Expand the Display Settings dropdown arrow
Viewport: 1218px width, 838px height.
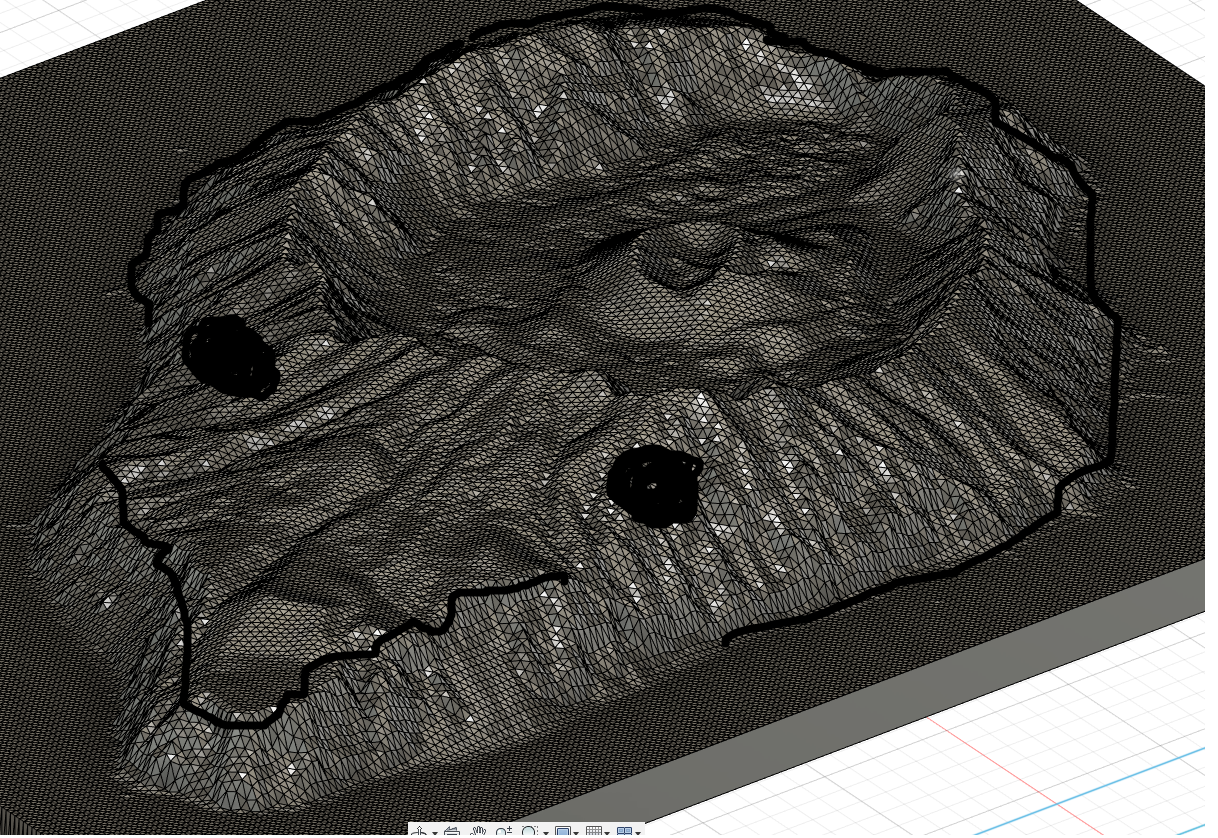click(576, 833)
